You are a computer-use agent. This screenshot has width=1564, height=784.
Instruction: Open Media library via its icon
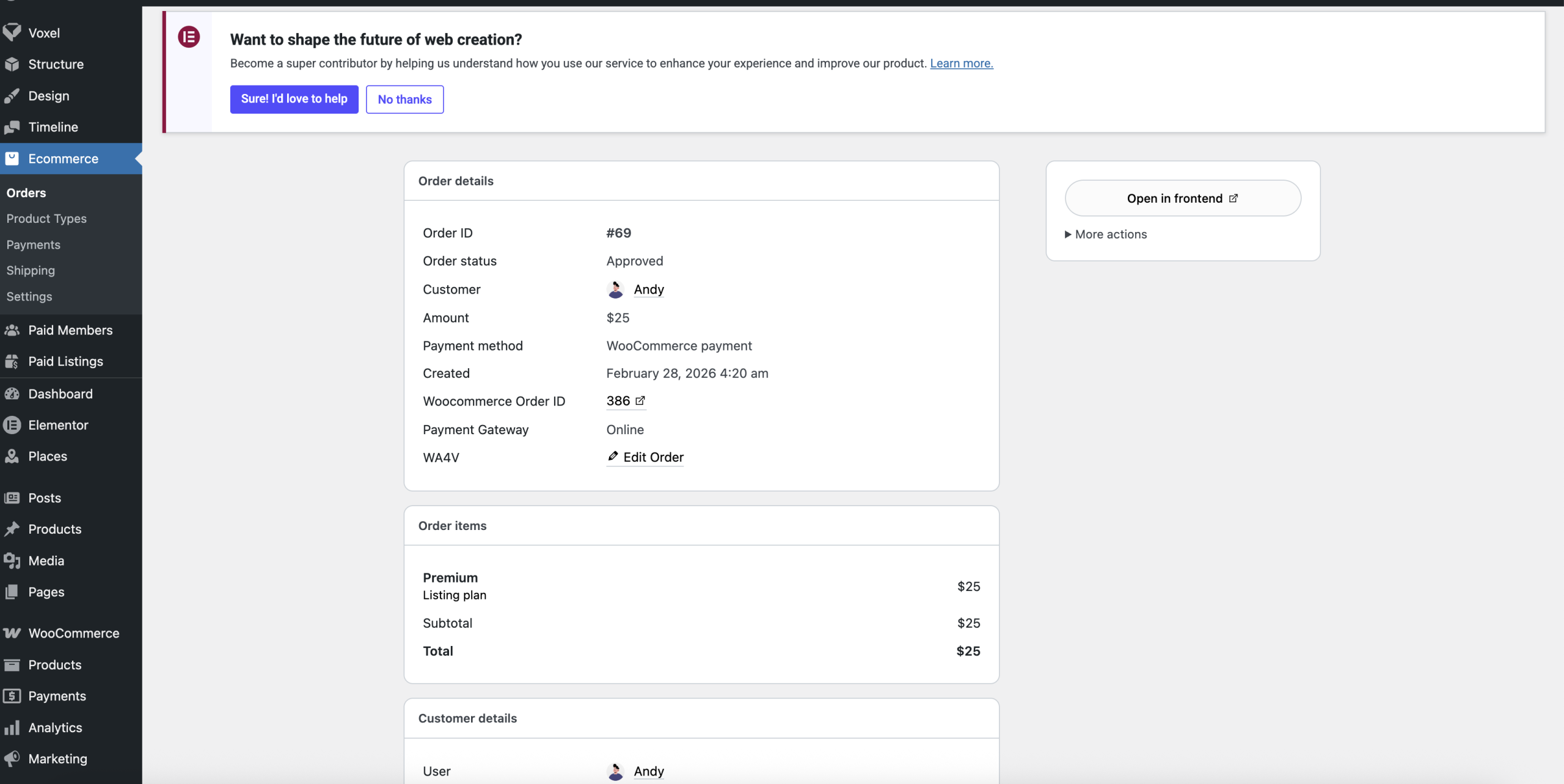point(12,561)
